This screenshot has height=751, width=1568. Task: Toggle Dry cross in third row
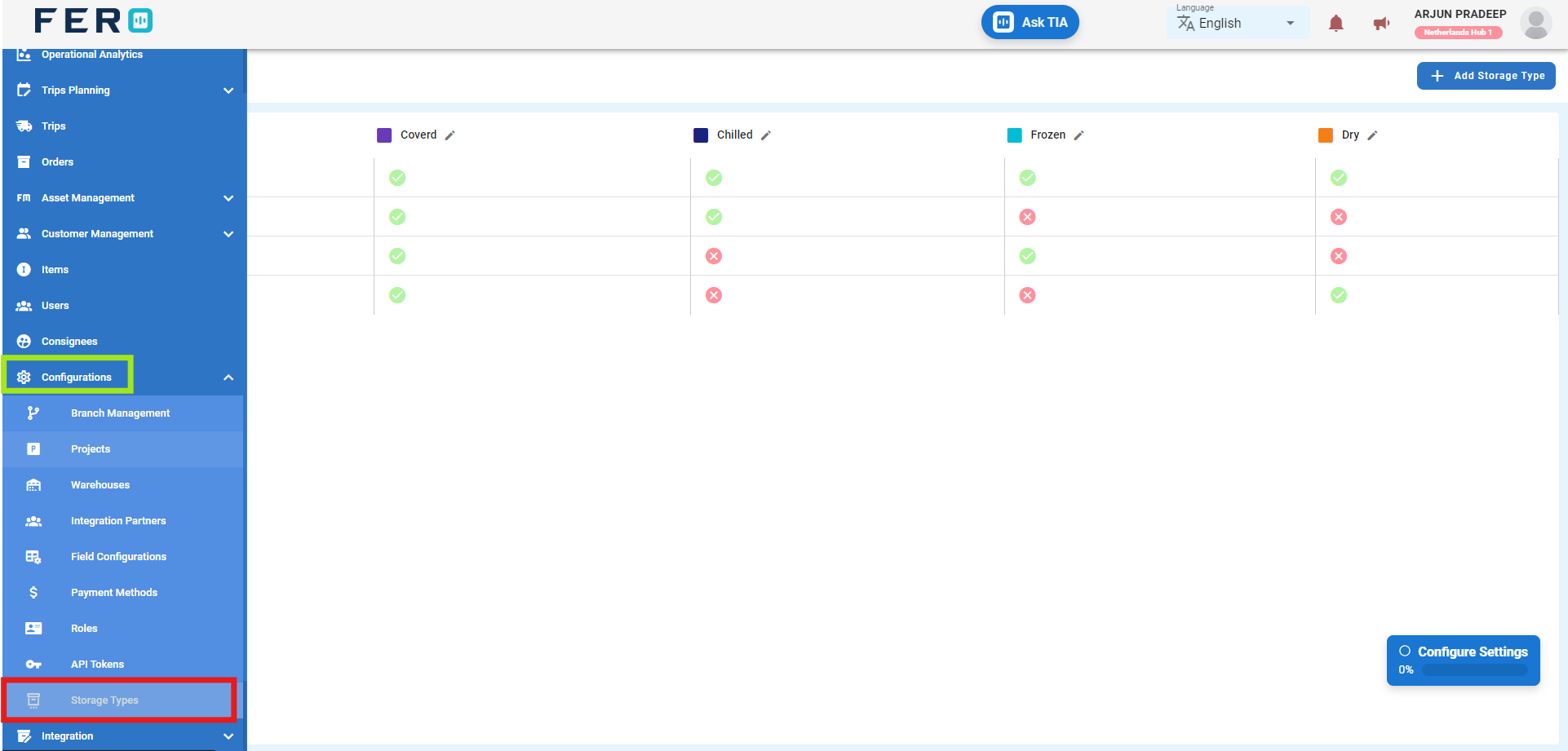tap(1339, 256)
